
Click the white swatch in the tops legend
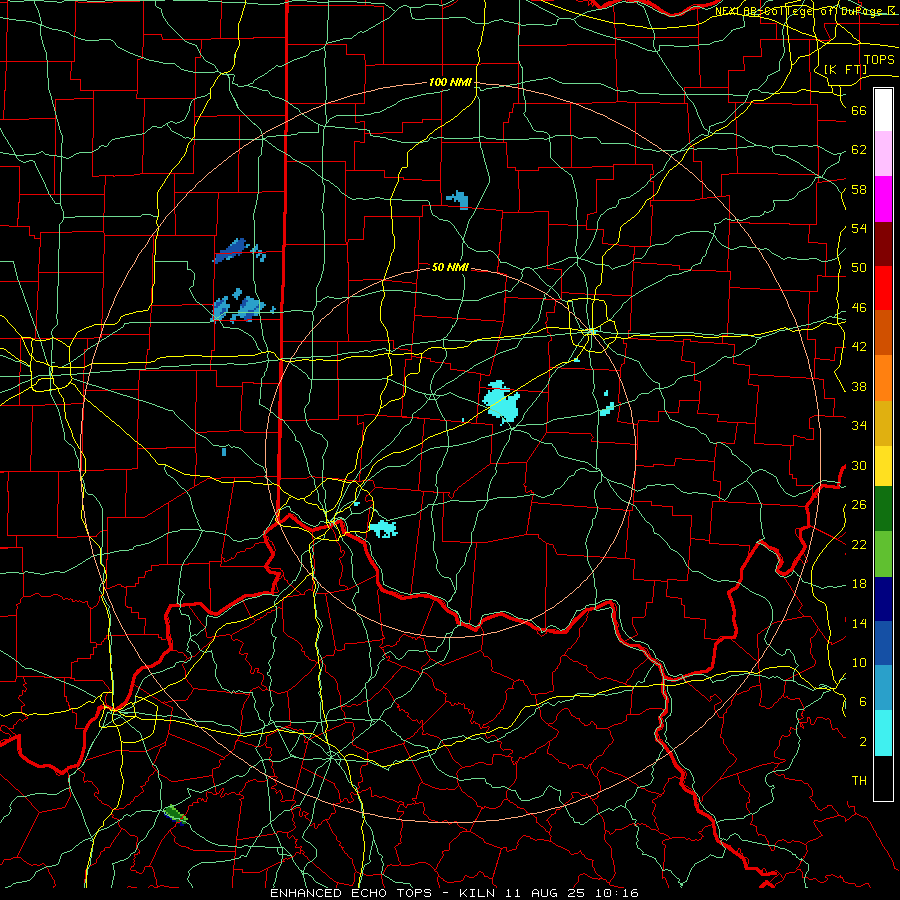pos(883,110)
